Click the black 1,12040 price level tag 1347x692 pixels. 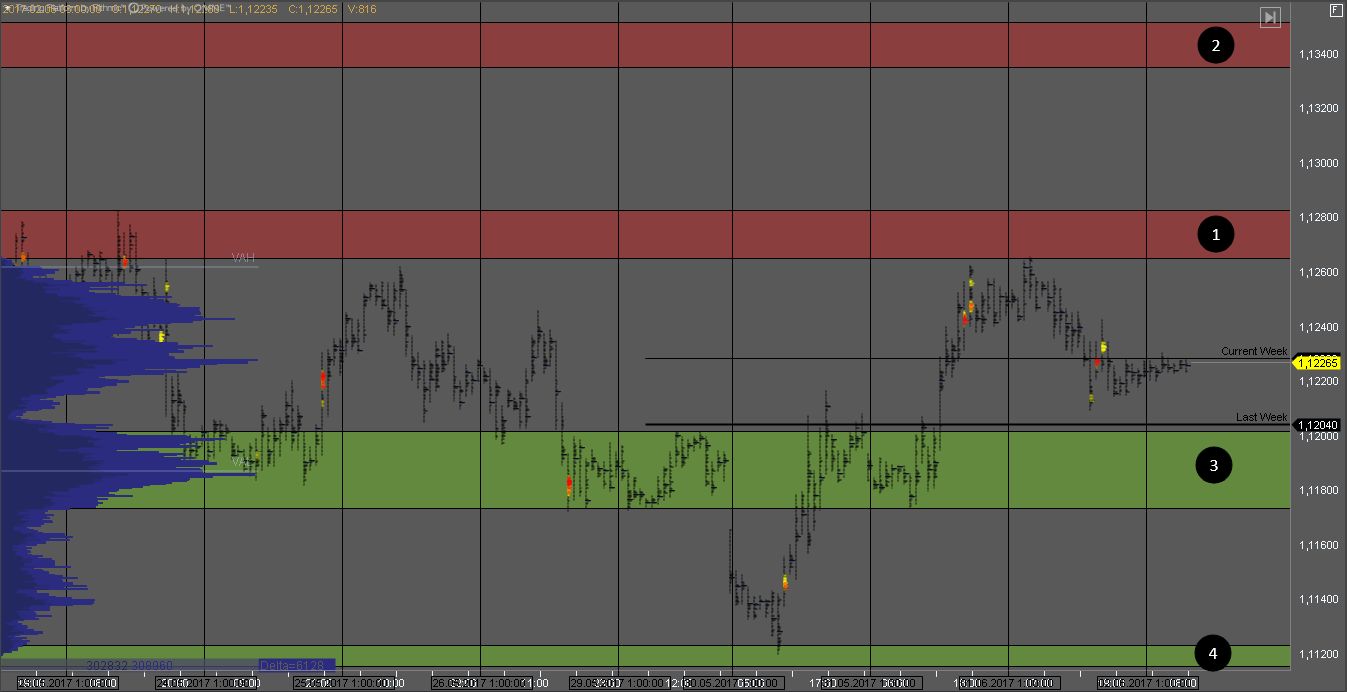(1318, 425)
